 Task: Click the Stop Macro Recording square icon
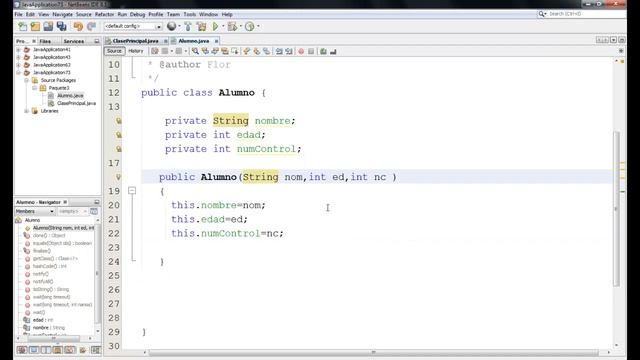(x=311, y=51)
